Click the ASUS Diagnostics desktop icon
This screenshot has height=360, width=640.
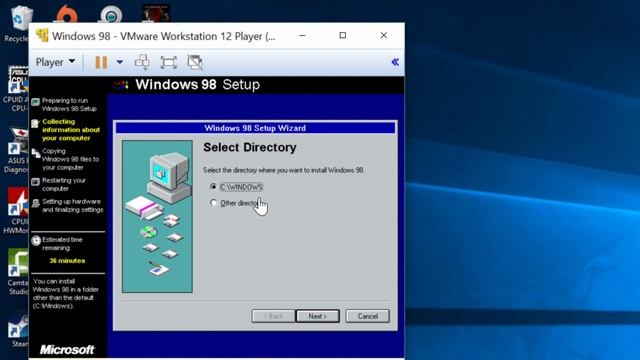point(16,150)
